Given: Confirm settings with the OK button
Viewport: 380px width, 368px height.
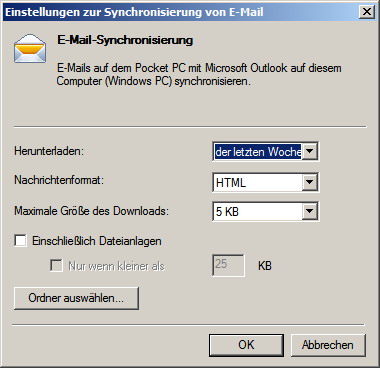Looking at the screenshot, I should (246, 345).
